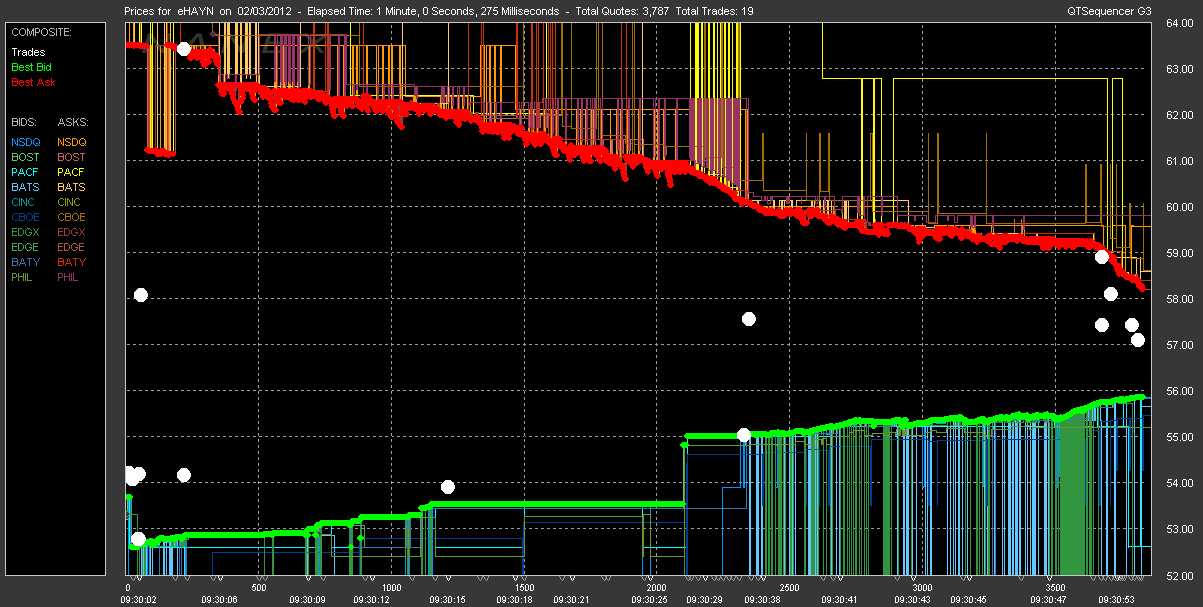This screenshot has height=607, width=1203.
Task: Click the 64.00 price axis label
Action: click(x=1180, y=24)
